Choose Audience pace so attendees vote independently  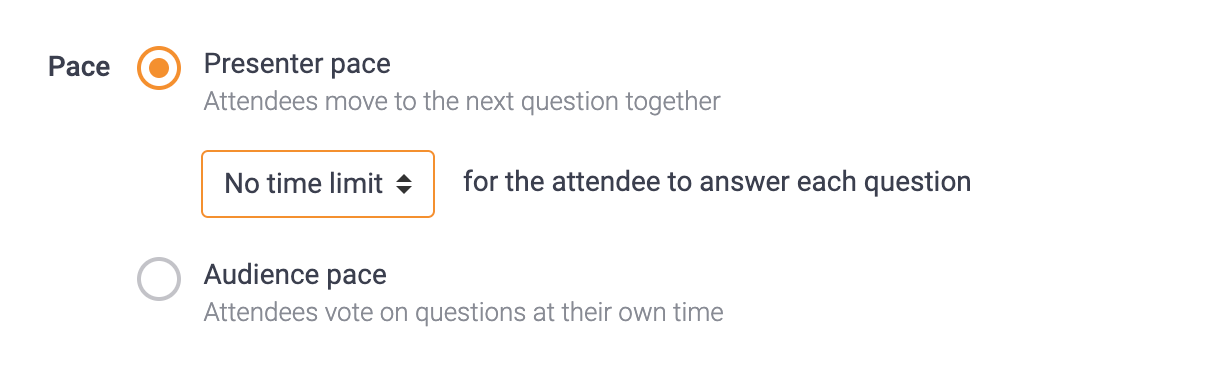coord(158,279)
